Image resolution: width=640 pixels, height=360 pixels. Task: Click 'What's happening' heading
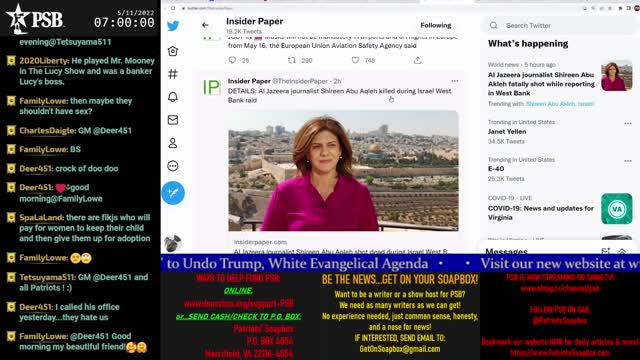pyautogui.click(x=528, y=44)
